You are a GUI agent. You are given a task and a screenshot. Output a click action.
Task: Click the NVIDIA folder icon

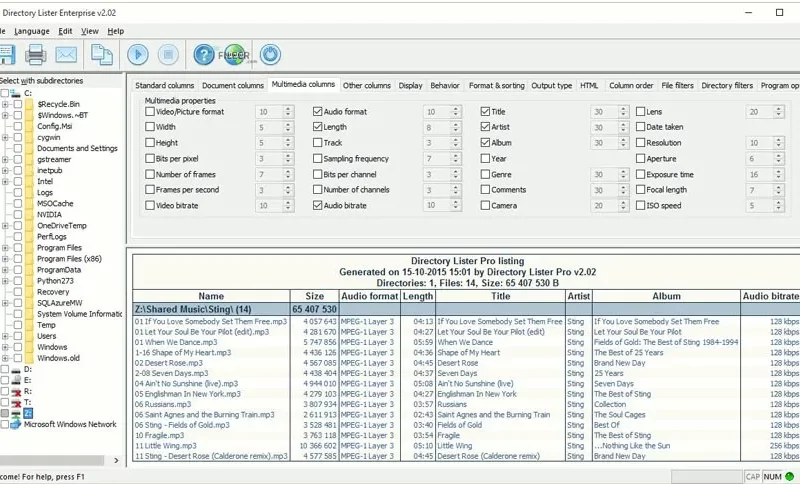[x=29, y=215]
